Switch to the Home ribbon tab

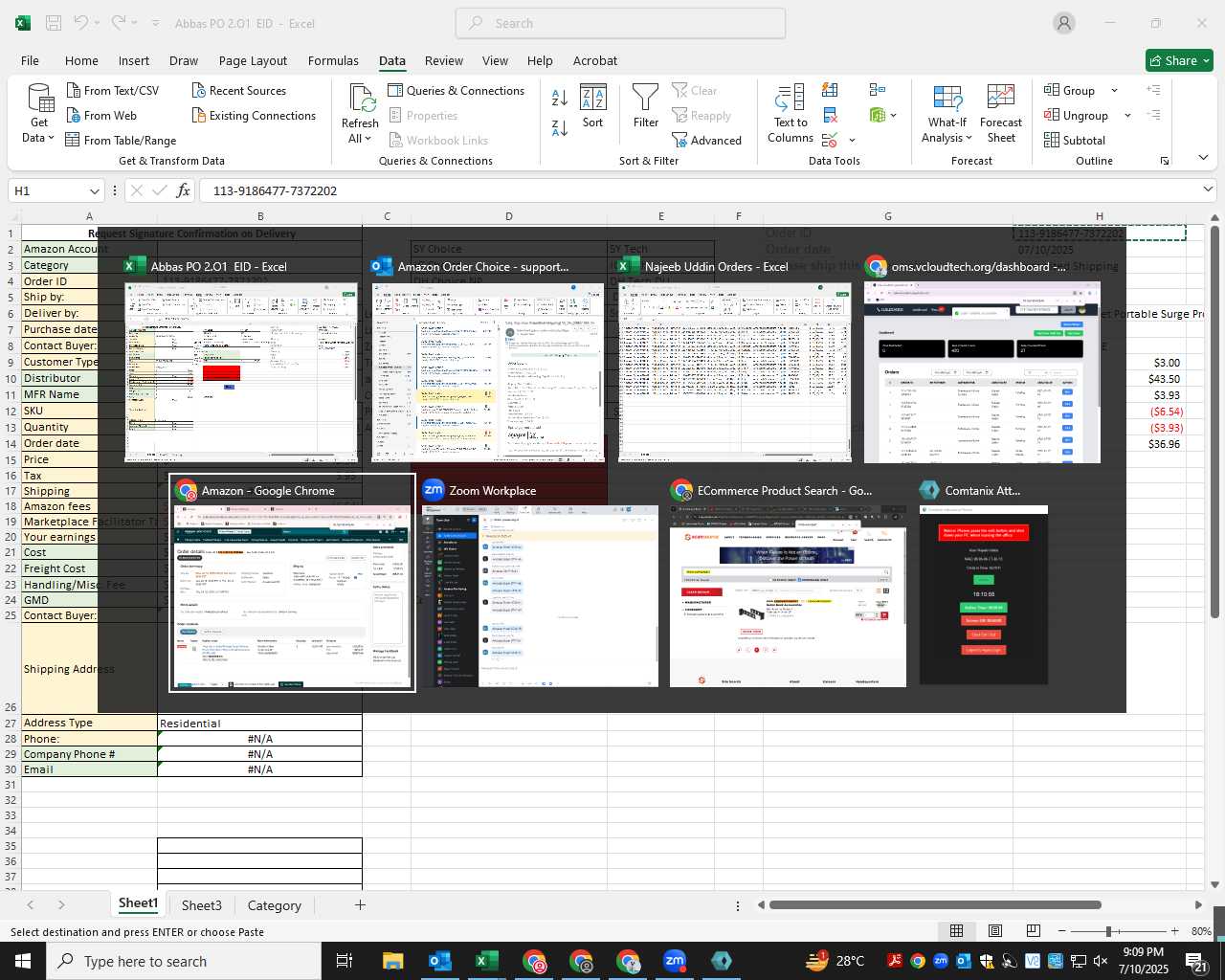(x=81, y=60)
